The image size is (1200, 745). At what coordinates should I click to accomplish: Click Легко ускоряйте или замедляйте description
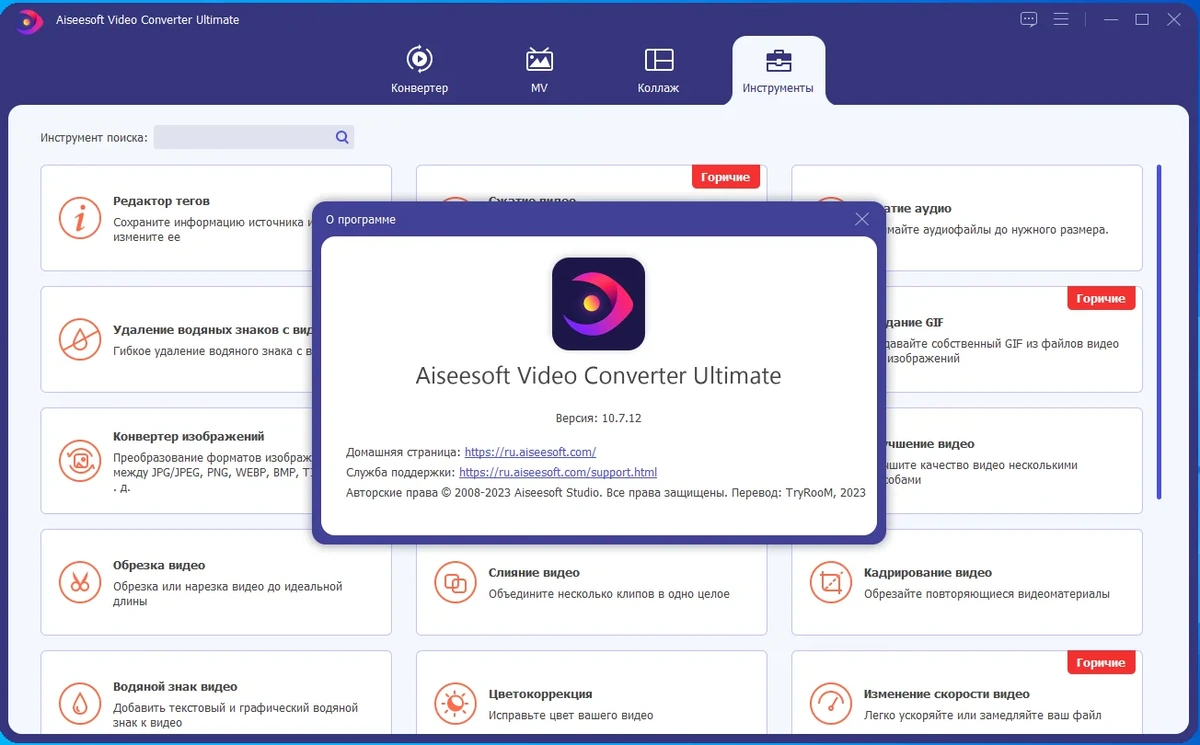tap(983, 715)
